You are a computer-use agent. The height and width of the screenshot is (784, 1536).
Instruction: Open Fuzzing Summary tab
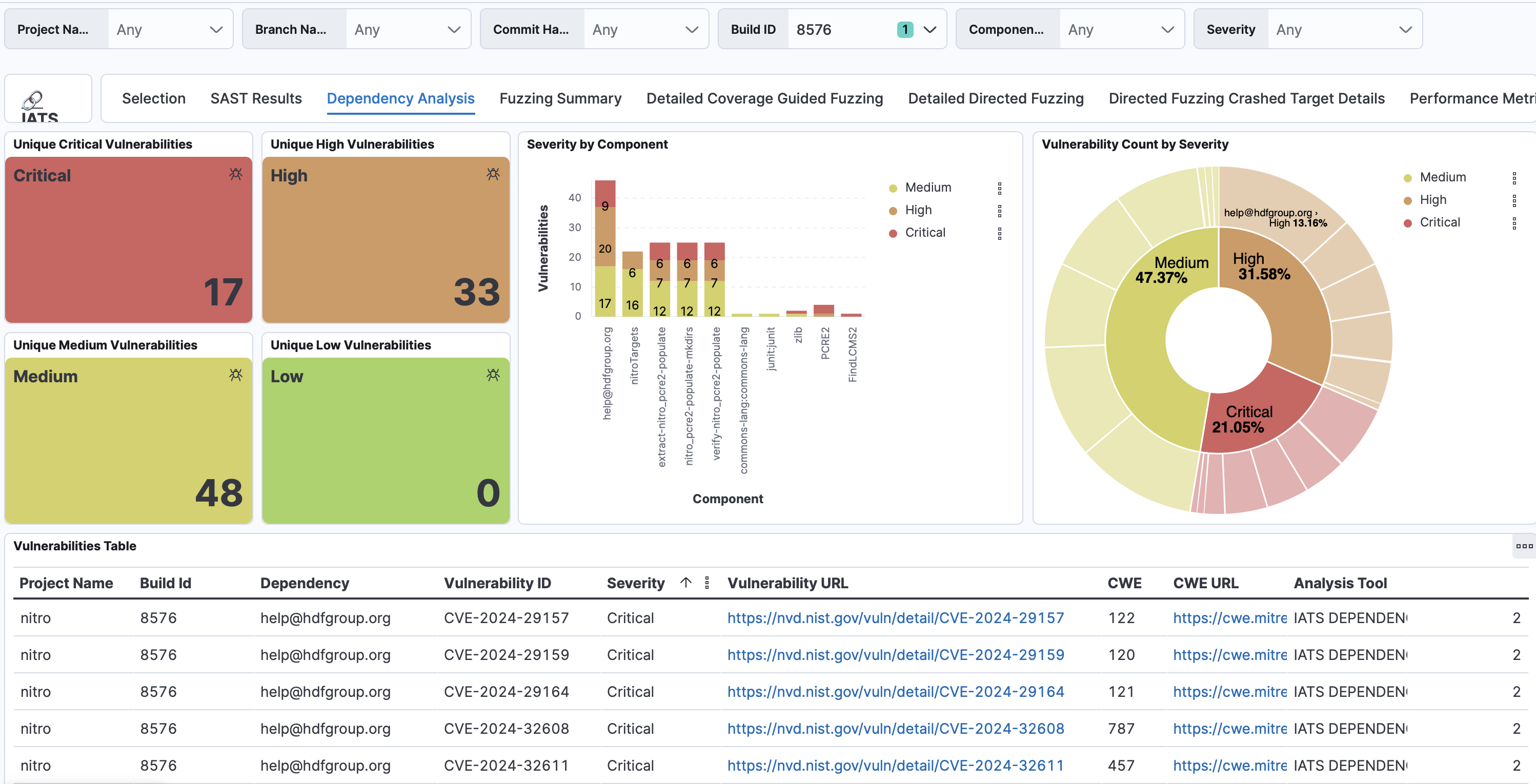560,98
